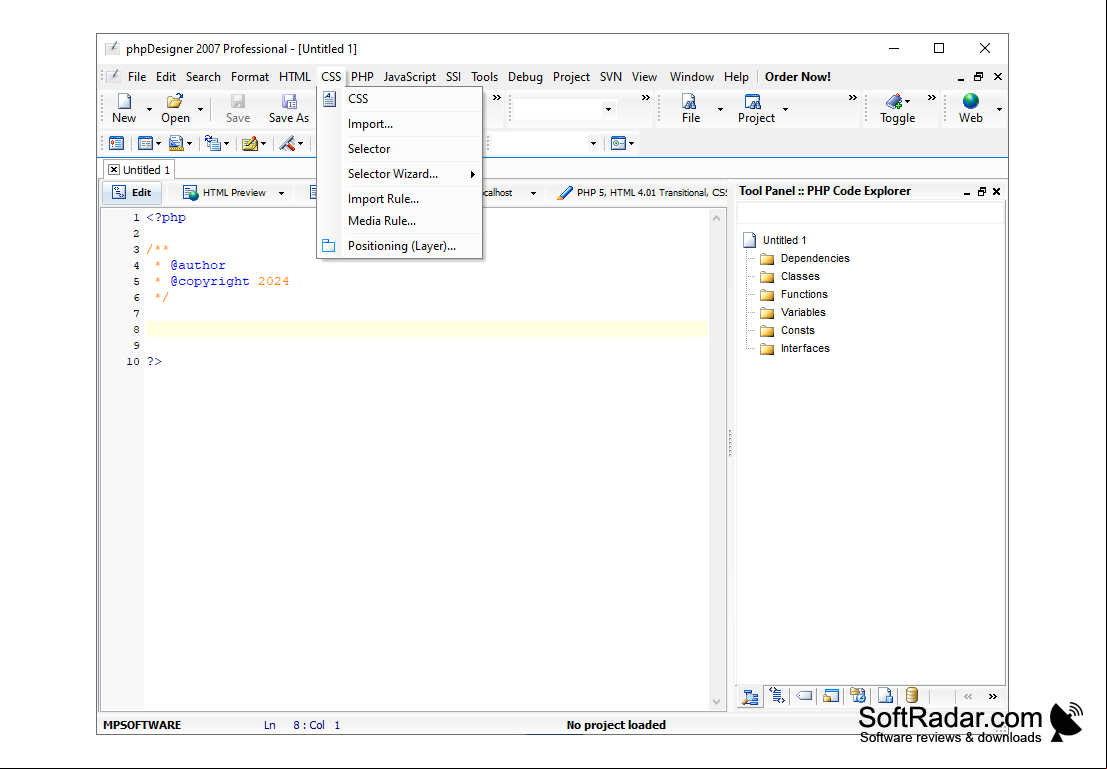The height and width of the screenshot is (769, 1107).
Task: Open the JavaScript menu
Action: tap(409, 77)
